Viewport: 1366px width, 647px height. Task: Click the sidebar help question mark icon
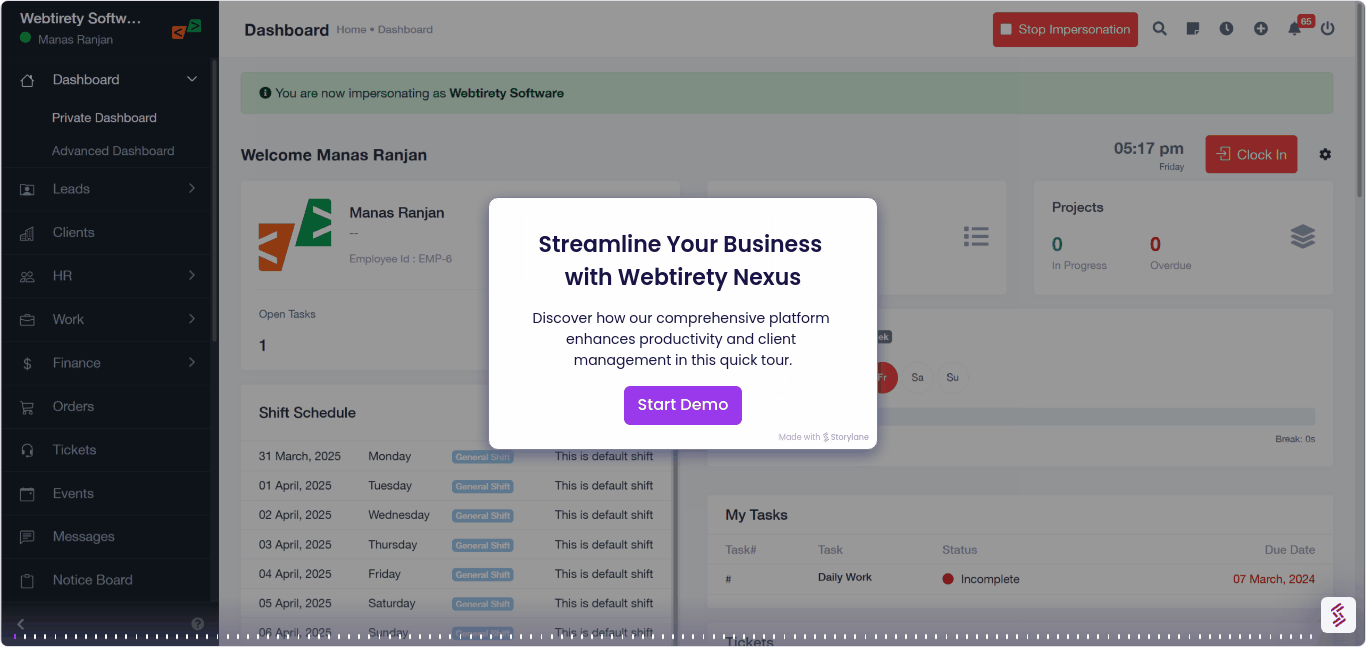point(198,624)
